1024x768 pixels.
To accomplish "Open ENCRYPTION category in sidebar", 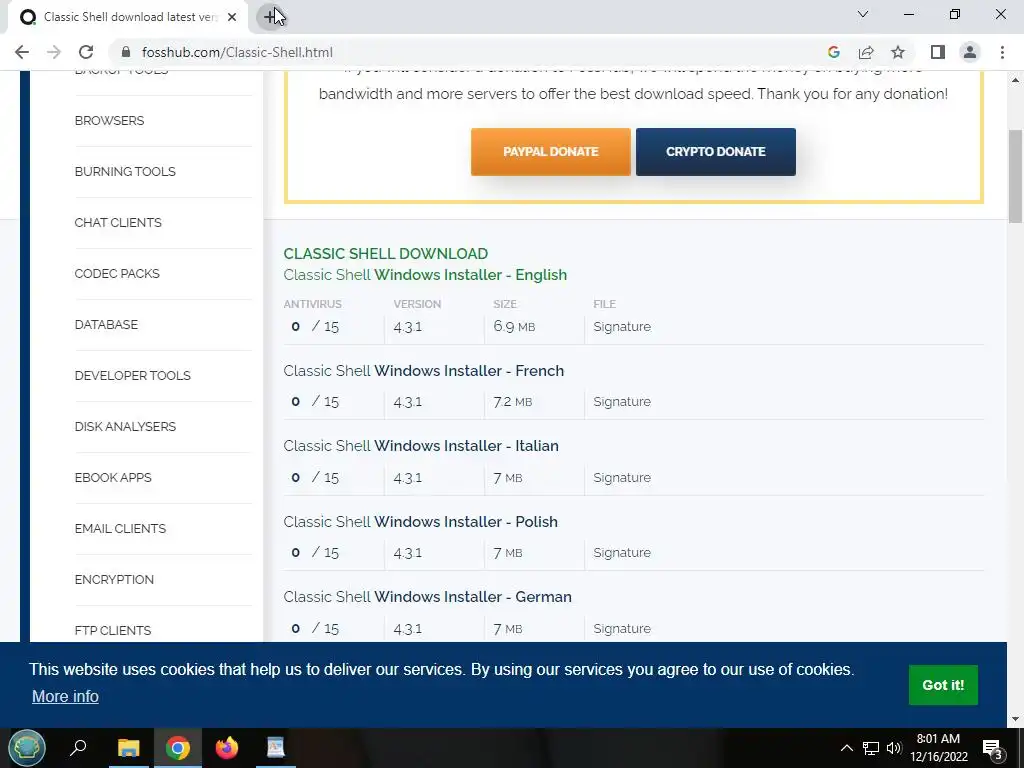I will (x=114, y=579).
